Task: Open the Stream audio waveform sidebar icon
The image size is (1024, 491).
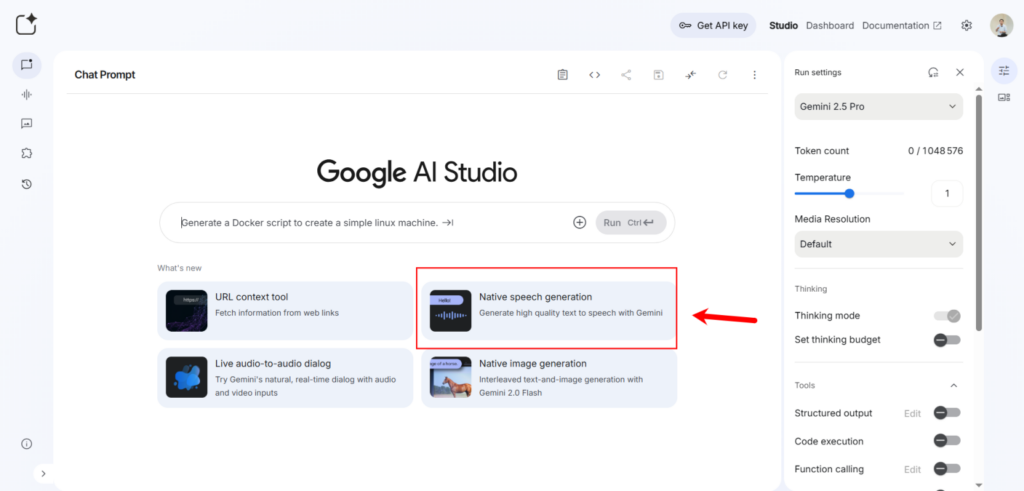Action: pyautogui.click(x=26, y=94)
